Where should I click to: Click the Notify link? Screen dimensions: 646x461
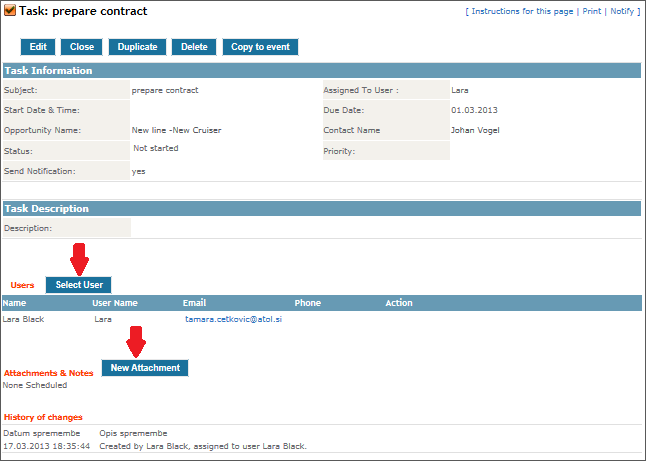click(x=622, y=11)
